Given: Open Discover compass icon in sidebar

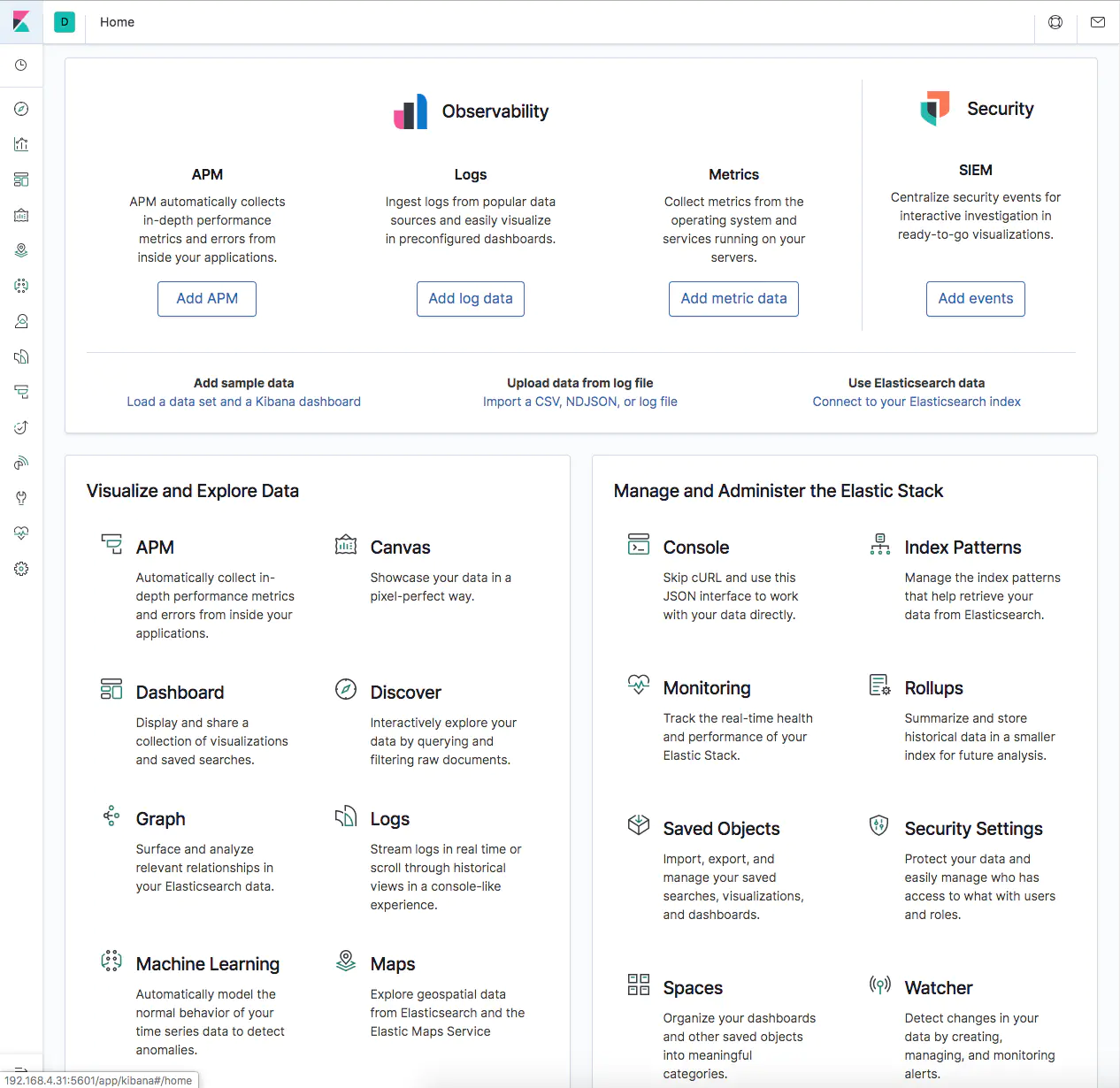Looking at the screenshot, I should 21,109.
